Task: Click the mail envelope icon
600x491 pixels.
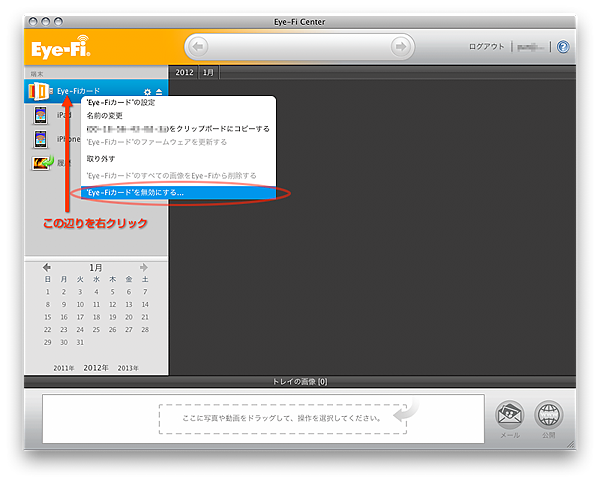Action: pyautogui.click(x=510, y=415)
